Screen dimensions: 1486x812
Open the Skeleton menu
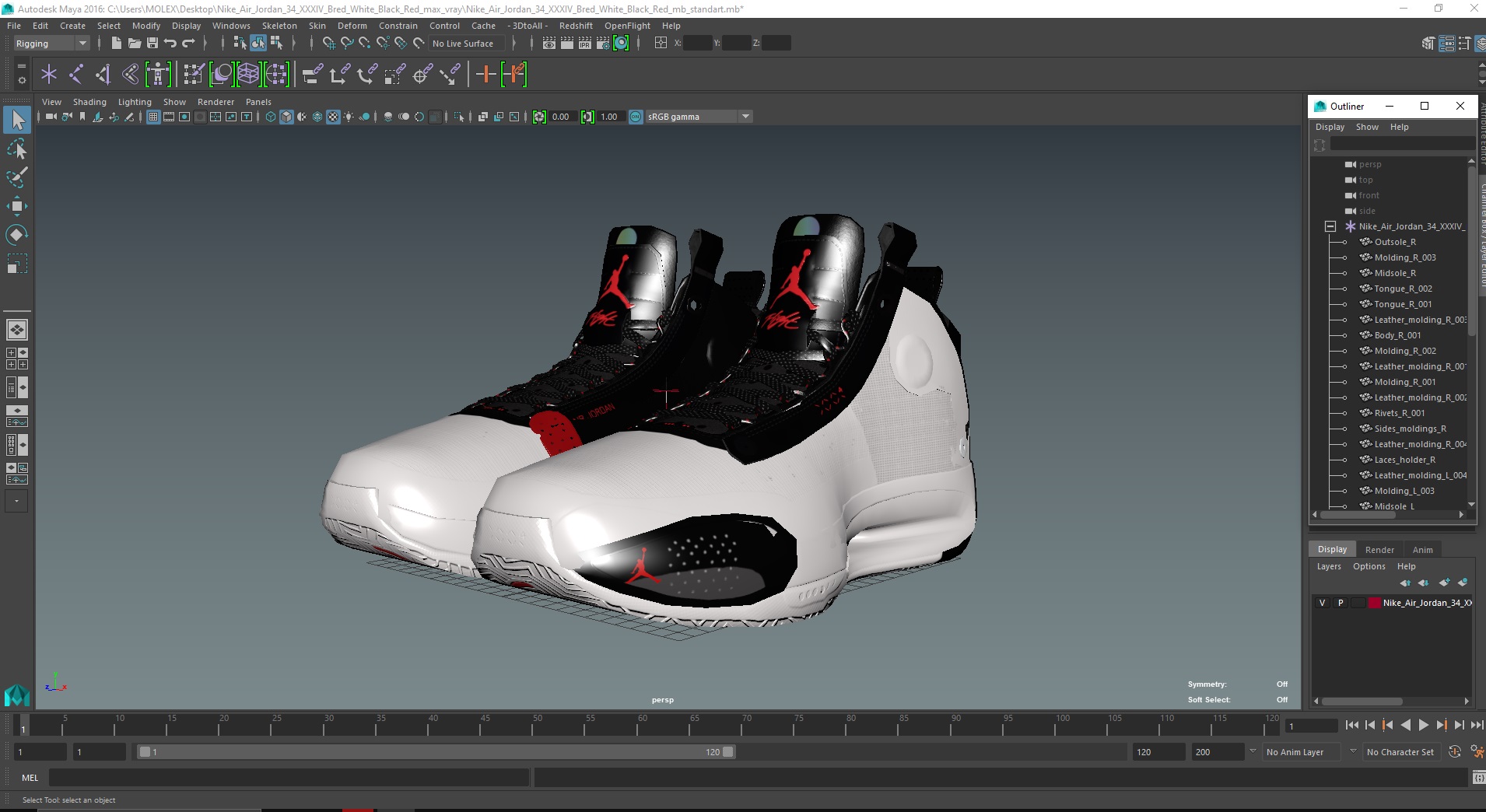(279, 26)
